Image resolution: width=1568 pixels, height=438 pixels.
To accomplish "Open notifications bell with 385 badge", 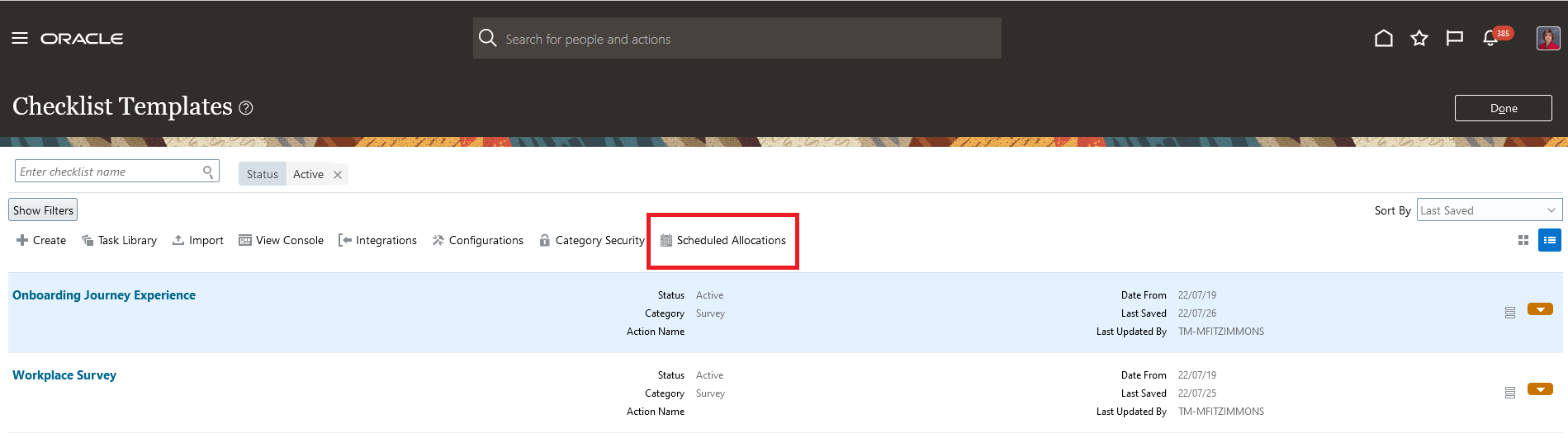I will (x=1491, y=39).
